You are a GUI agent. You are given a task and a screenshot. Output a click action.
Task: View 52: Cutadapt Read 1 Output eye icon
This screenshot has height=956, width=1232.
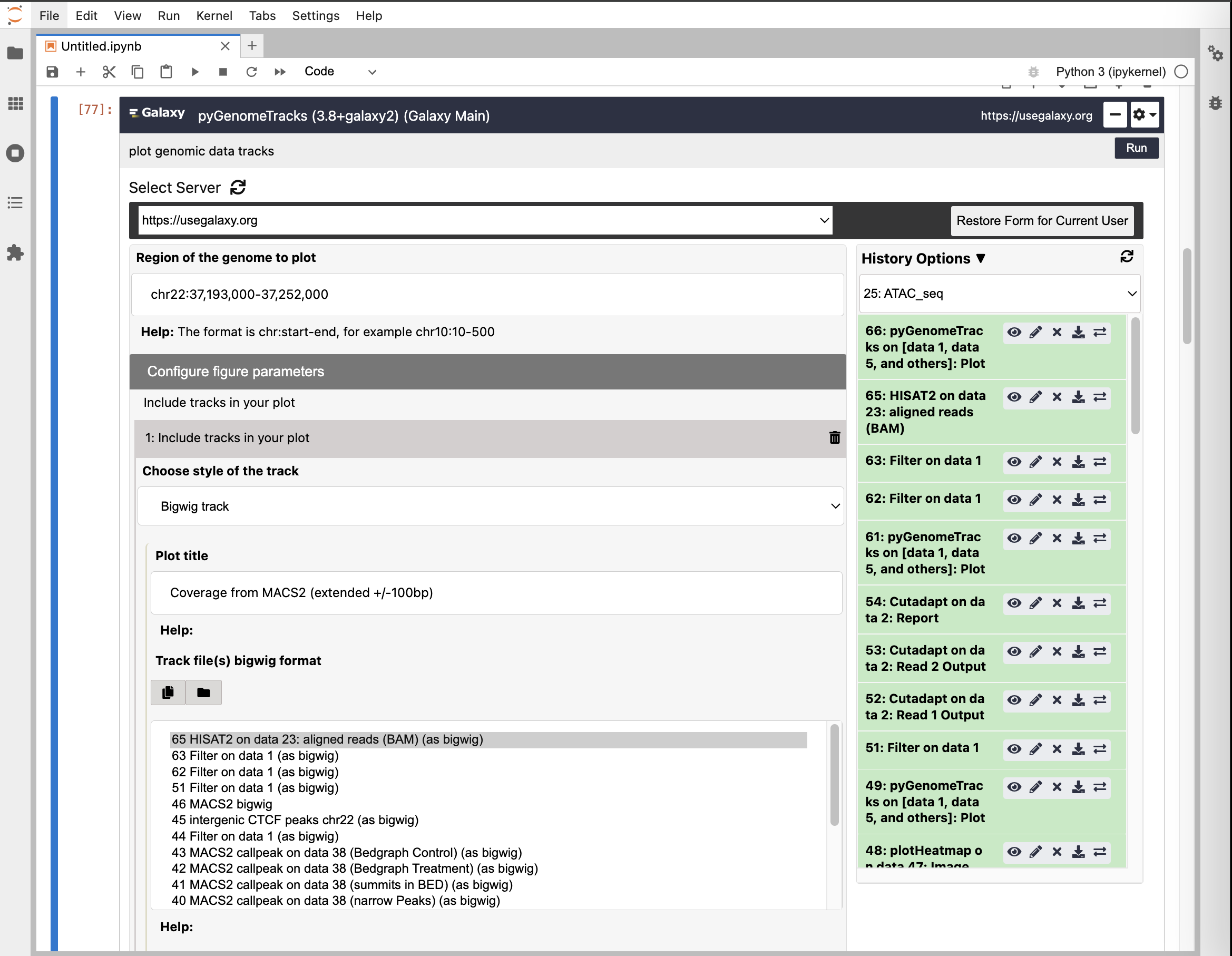point(1014,700)
